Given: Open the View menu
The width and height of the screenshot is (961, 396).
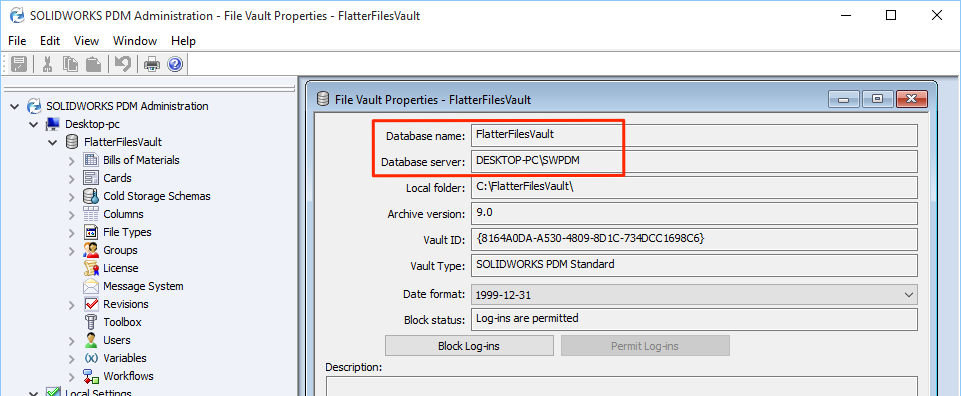Looking at the screenshot, I should pos(86,41).
